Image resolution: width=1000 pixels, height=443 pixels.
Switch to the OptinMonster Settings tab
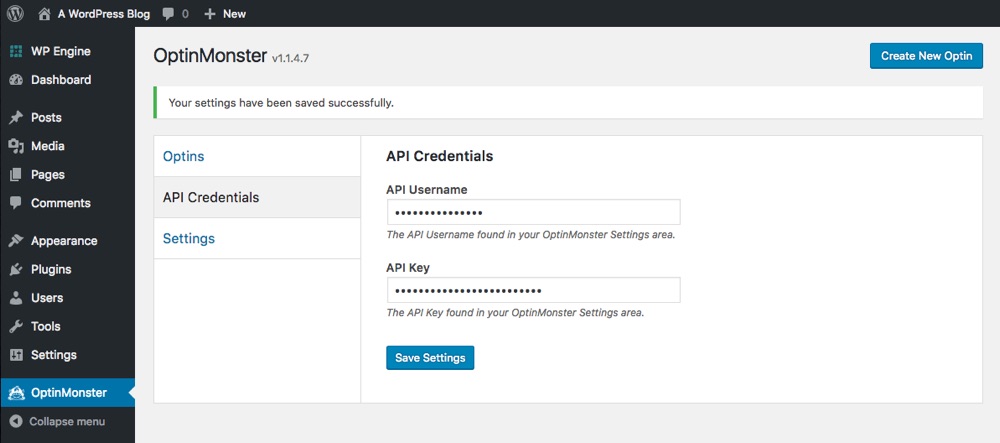click(257, 238)
